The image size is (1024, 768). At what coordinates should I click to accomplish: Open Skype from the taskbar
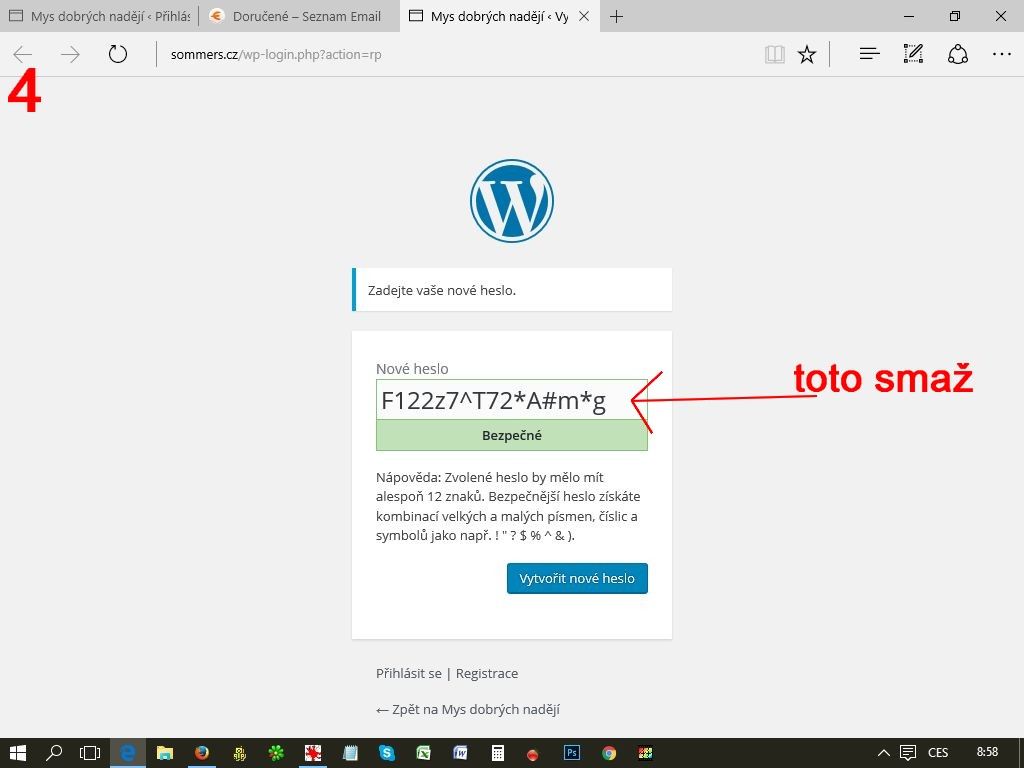[387, 753]
